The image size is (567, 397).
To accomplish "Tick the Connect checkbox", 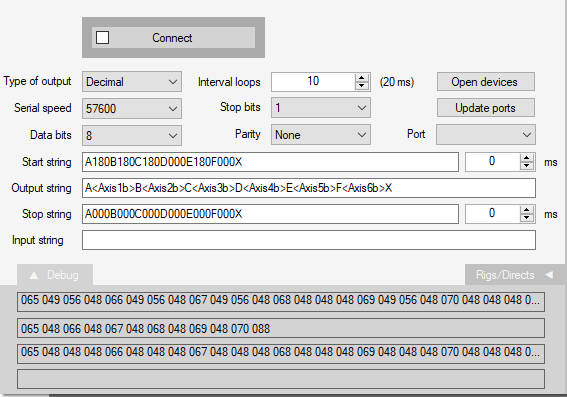I will pyautogui.click(x=102, y=38).
